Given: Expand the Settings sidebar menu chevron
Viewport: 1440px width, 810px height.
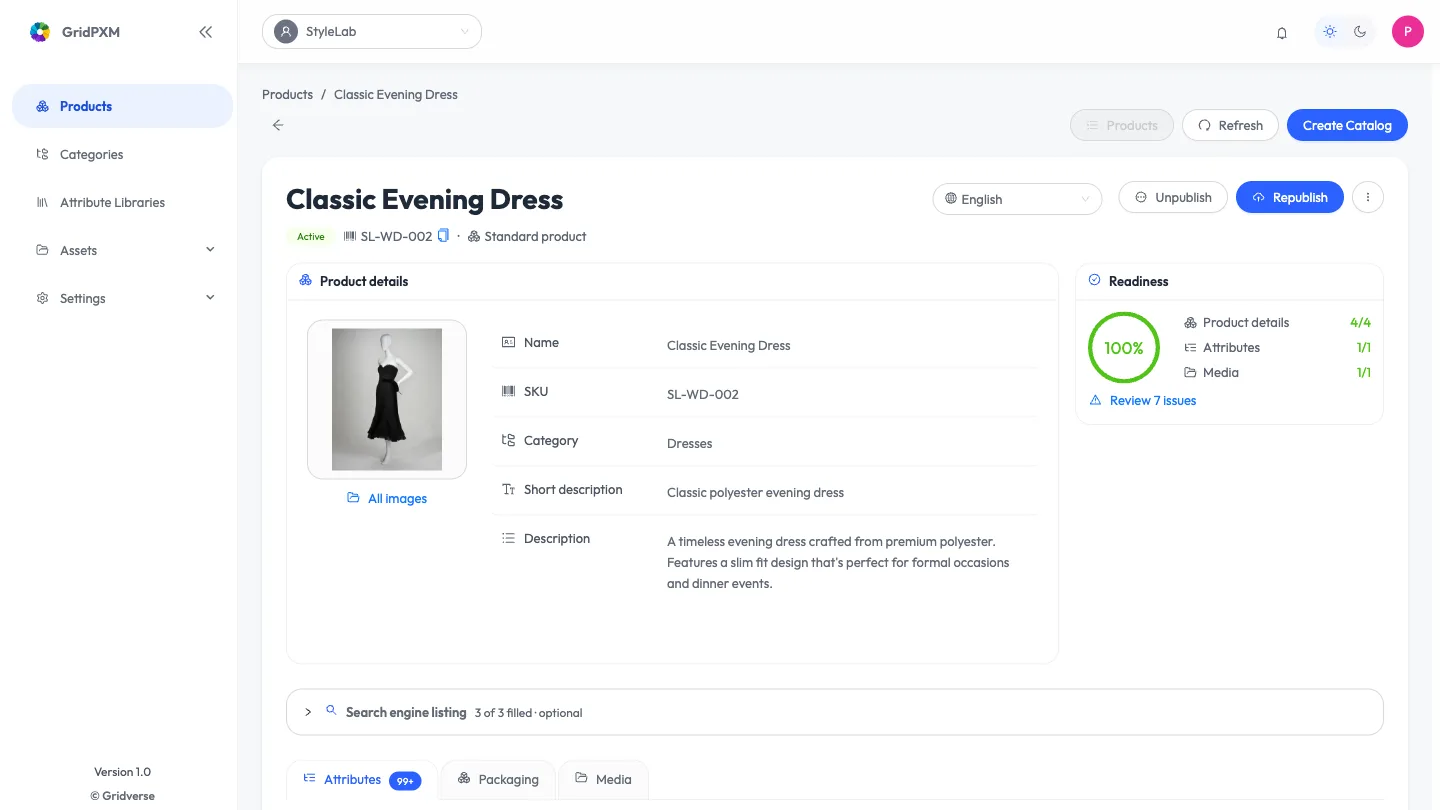Looking at the screenshot, I should click(210, 298).
